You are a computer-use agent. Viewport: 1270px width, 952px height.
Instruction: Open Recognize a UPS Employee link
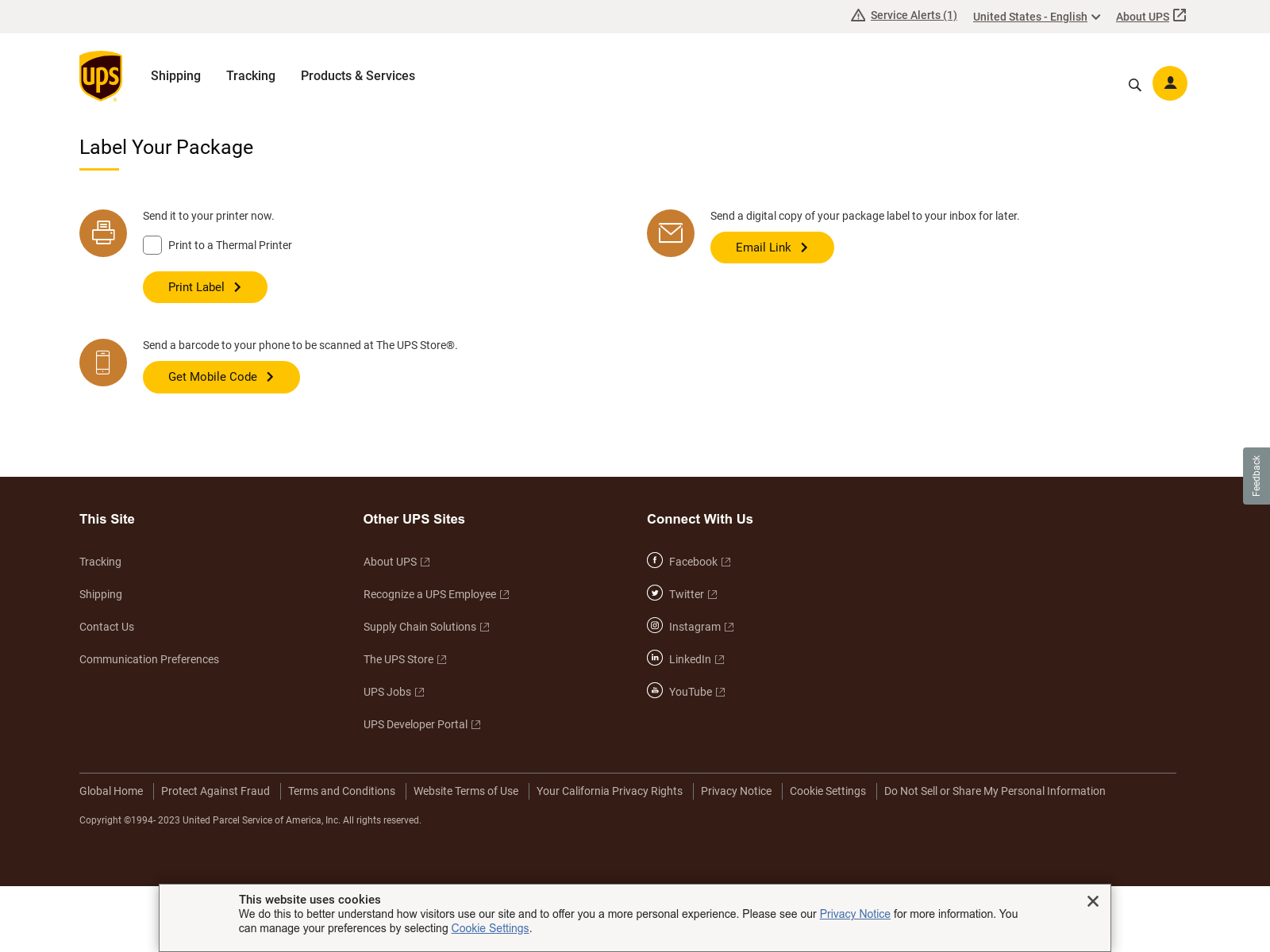pos(436,594)
